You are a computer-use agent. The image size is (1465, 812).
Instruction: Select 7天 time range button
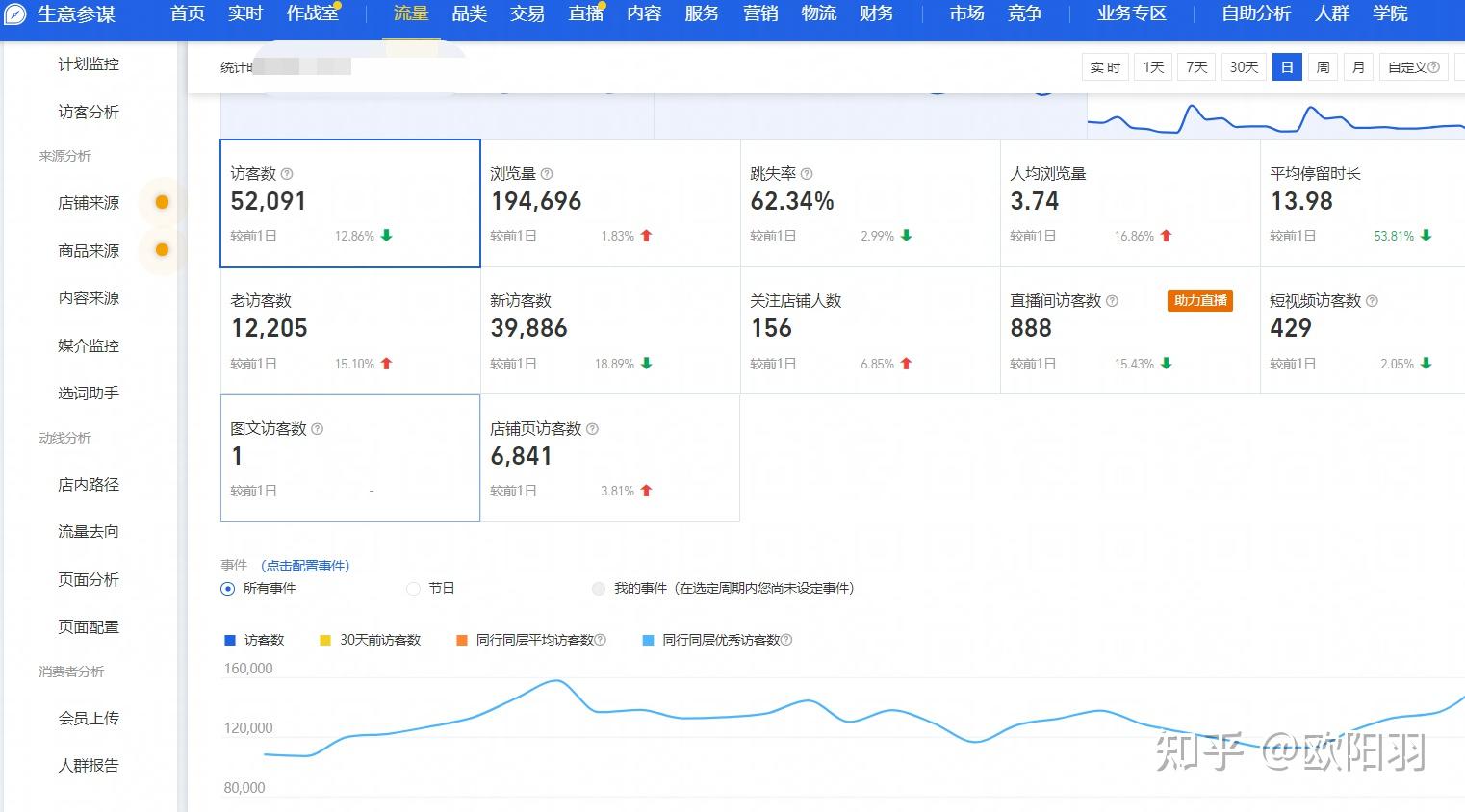[1196, 67]
